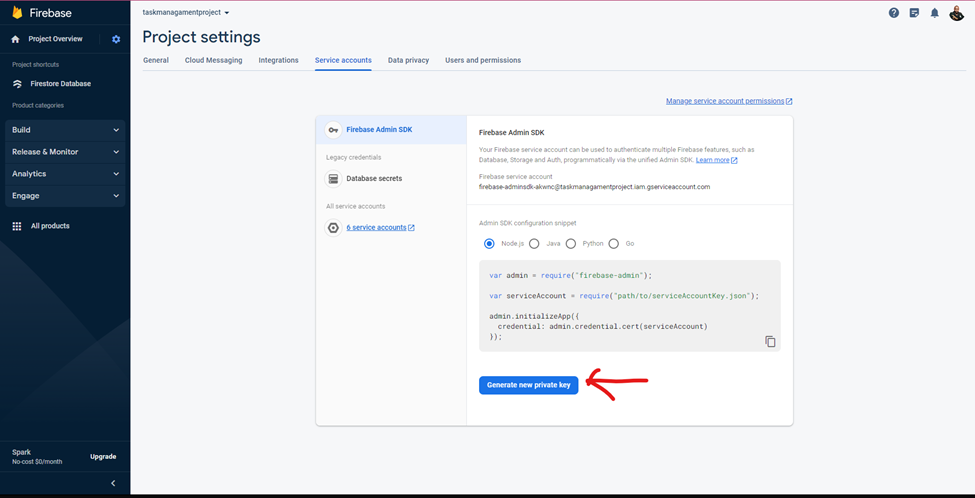The image size is (975, 498).
Task: Expand the Analytics category
Action: (65, 174)
